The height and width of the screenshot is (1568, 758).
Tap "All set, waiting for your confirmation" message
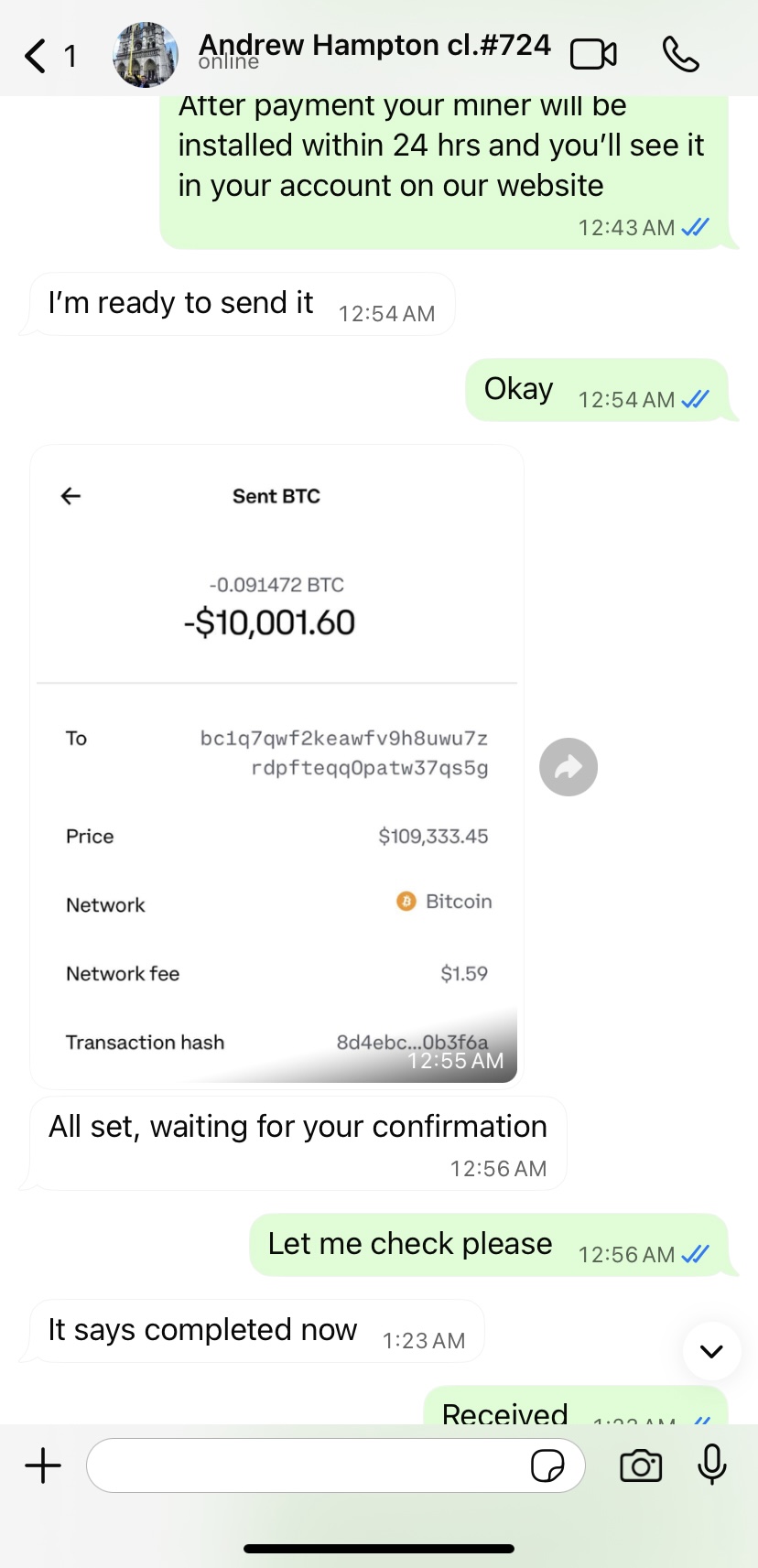point(298,1142)
